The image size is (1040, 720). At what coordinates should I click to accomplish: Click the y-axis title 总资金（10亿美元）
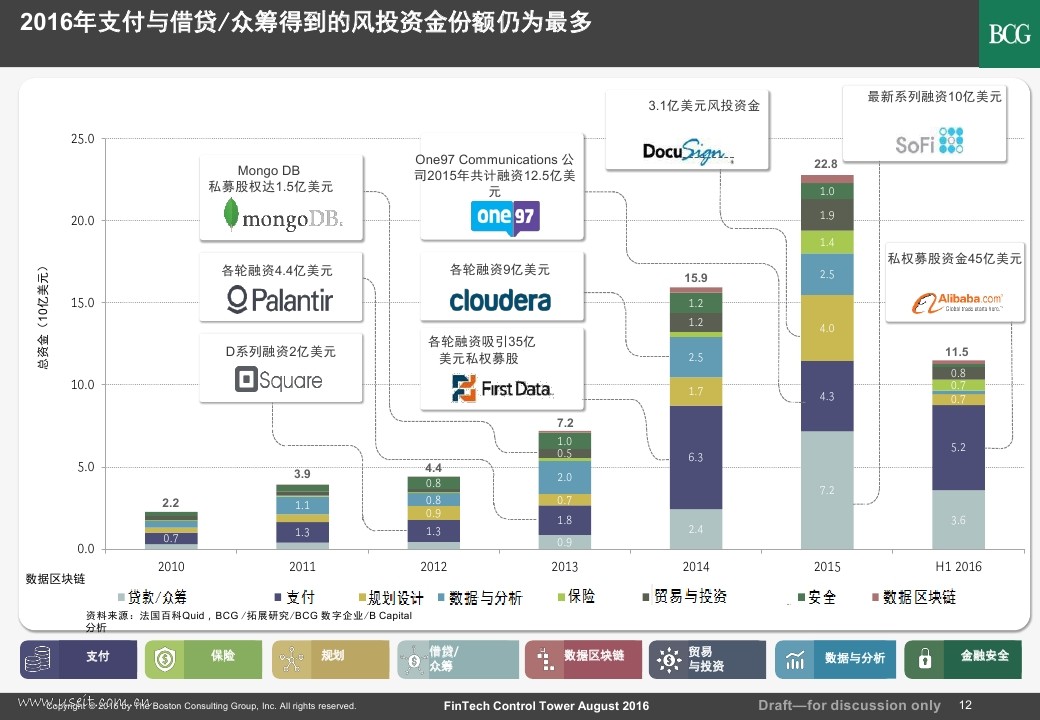[42, 317]
